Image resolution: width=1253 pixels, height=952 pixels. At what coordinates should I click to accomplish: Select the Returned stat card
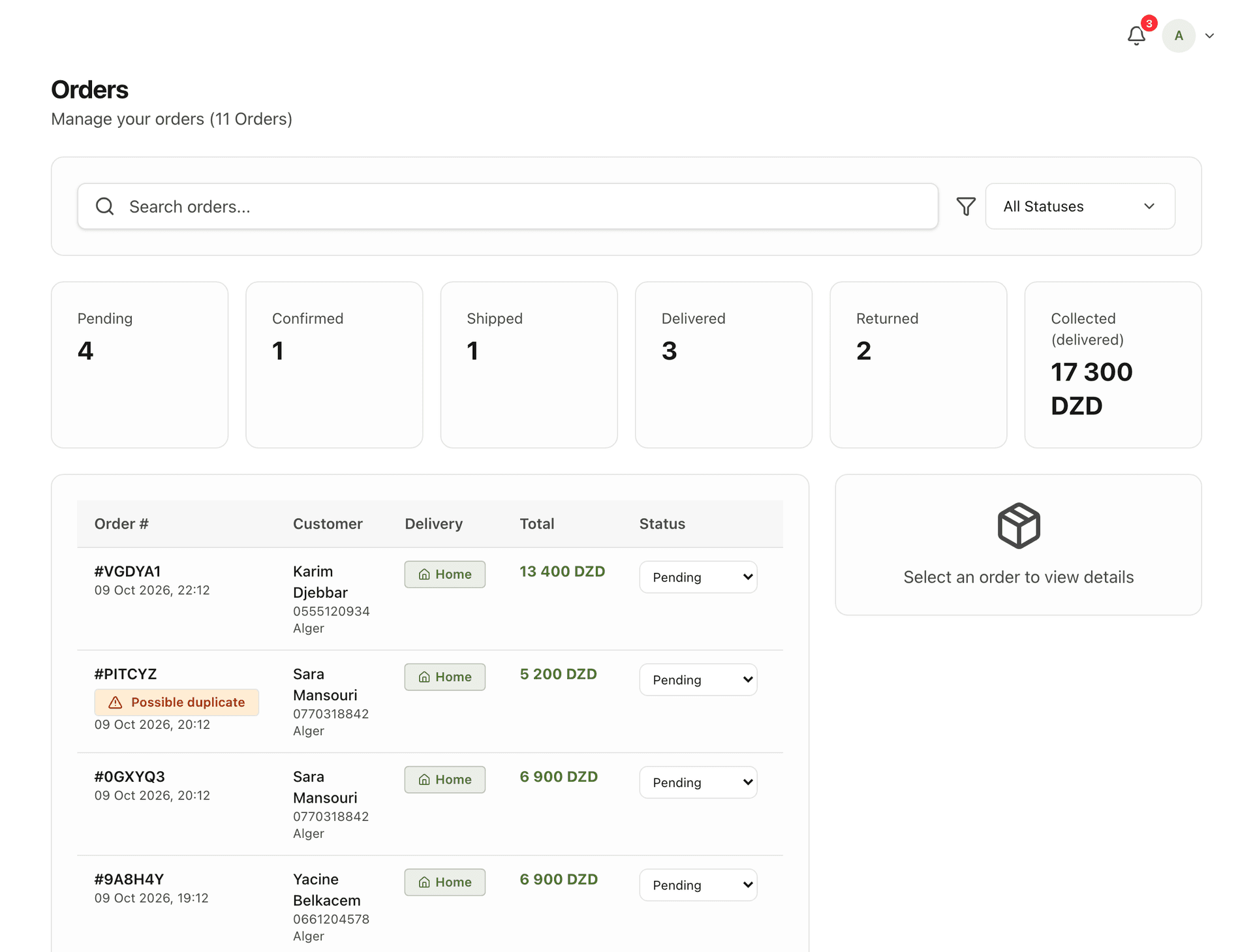pyautogui.click(x=918, y=365)
